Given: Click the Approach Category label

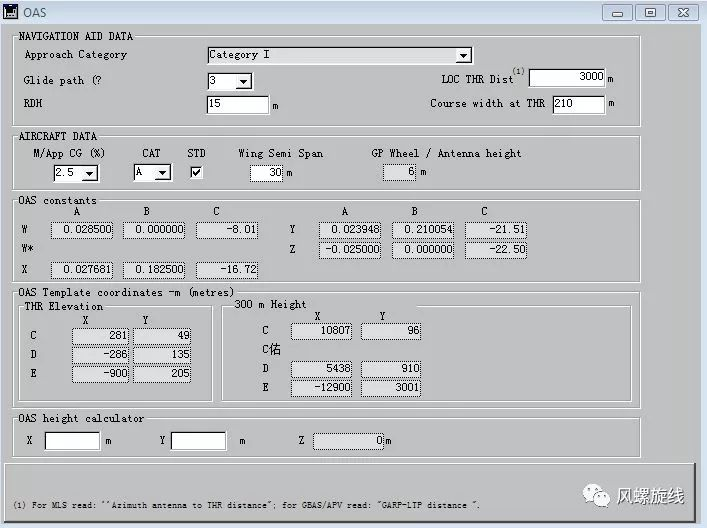Looking at the screenshot, I should (76, 55).
